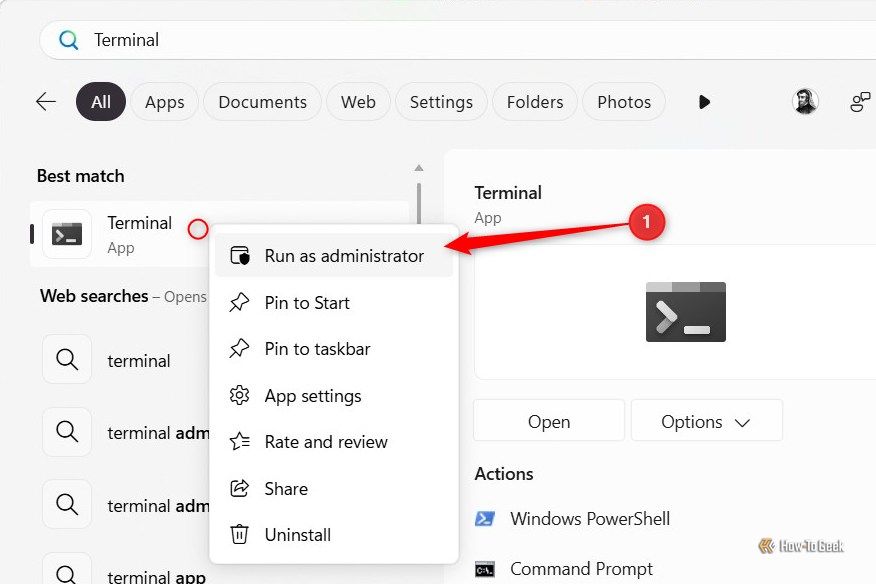The height and width of the screenshot is (584, 876).
Task: Choose Uninstall from the context menu
Action: 334,535
